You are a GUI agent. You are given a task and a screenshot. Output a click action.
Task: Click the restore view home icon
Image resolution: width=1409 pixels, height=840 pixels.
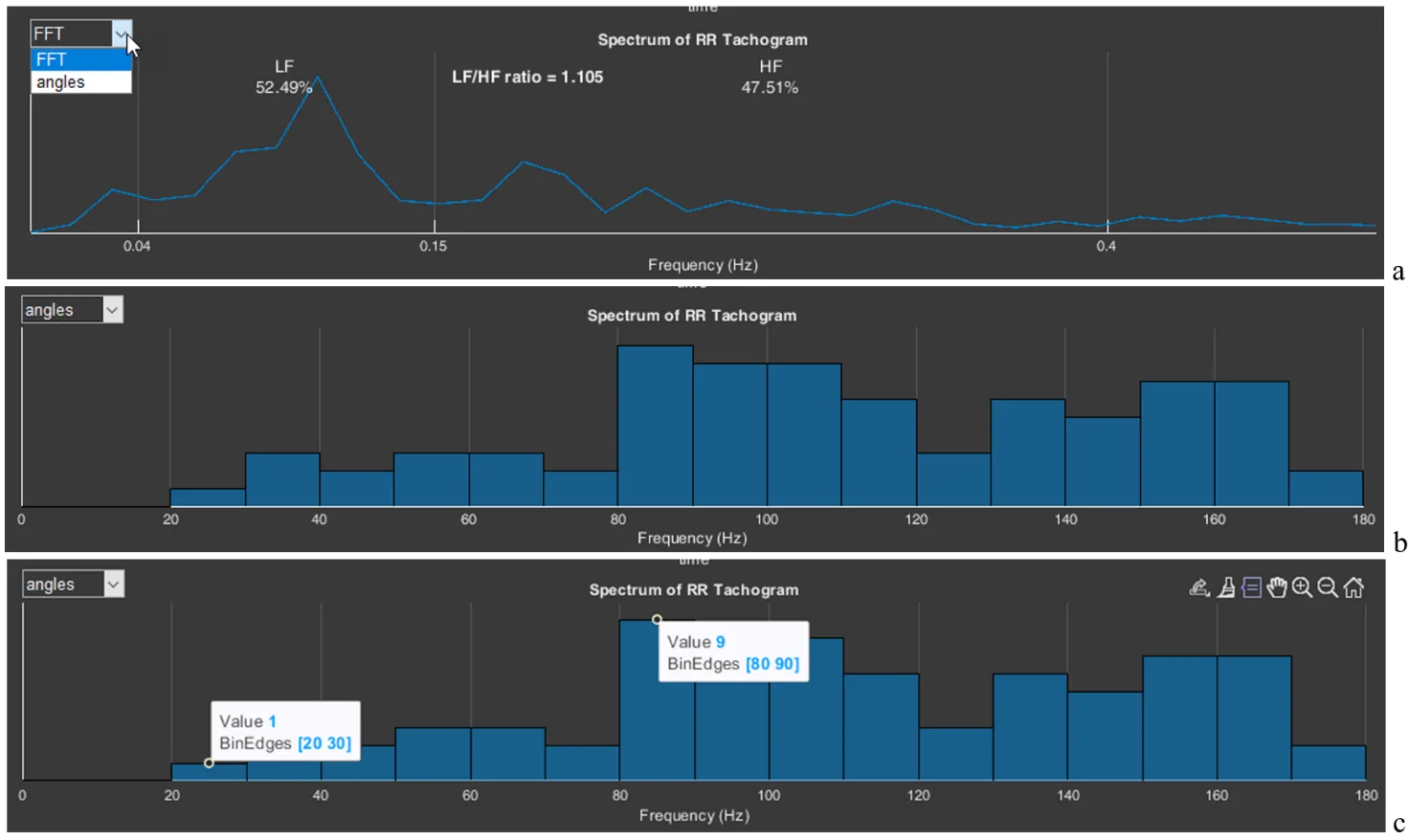(1353, 587)
